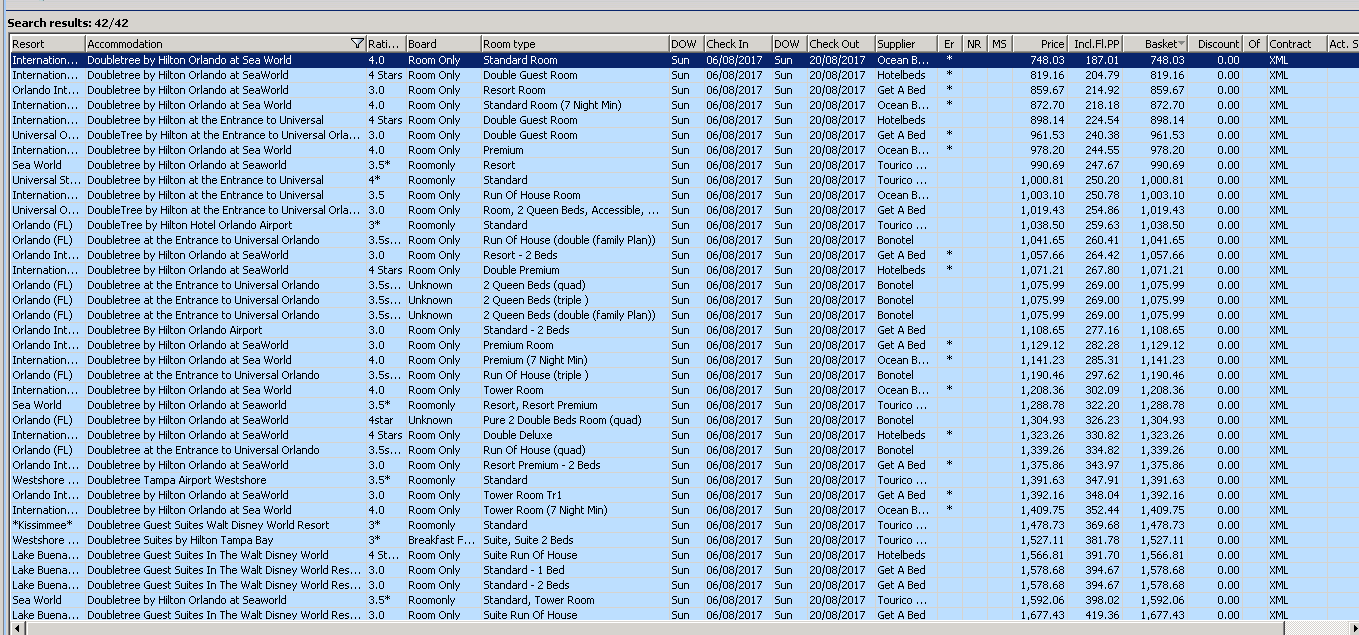Screen dimensions: 1359x635
Task: Select 'Doubletree Guest Suites Walt Disney World Resort'
Action: [225, 525]
